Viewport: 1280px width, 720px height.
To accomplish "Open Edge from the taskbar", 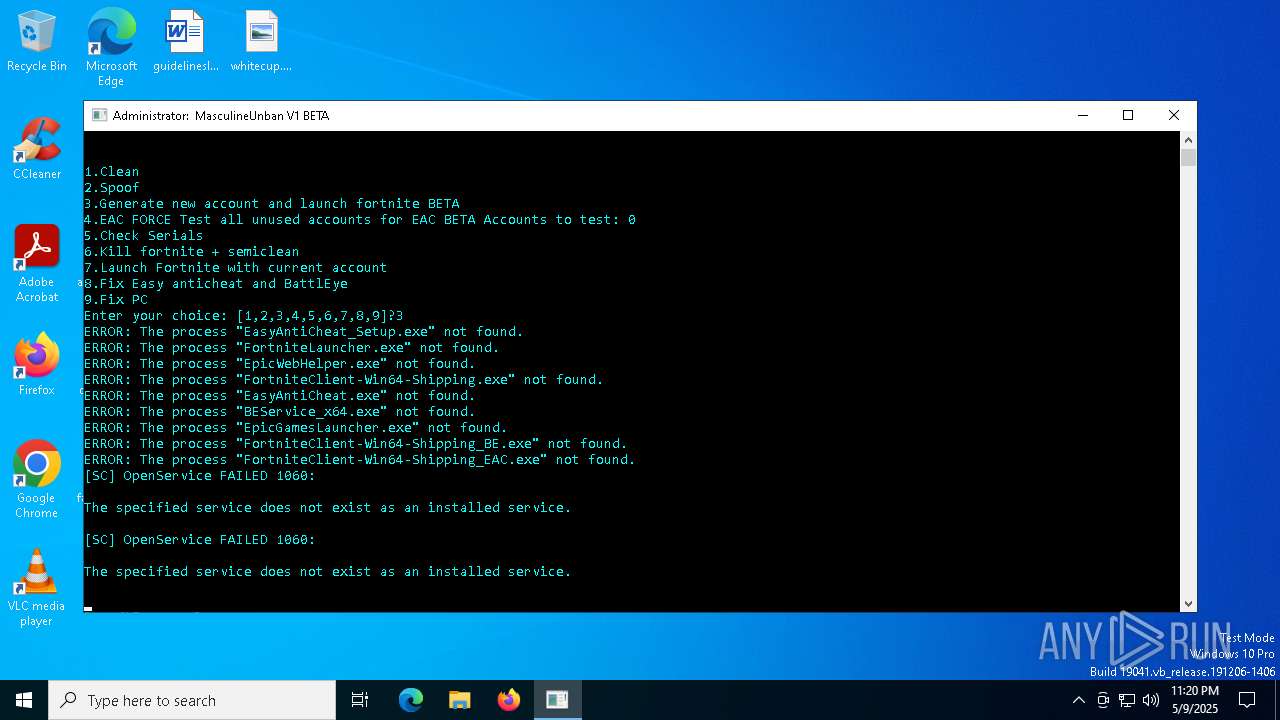I will [x=411, y=700].
